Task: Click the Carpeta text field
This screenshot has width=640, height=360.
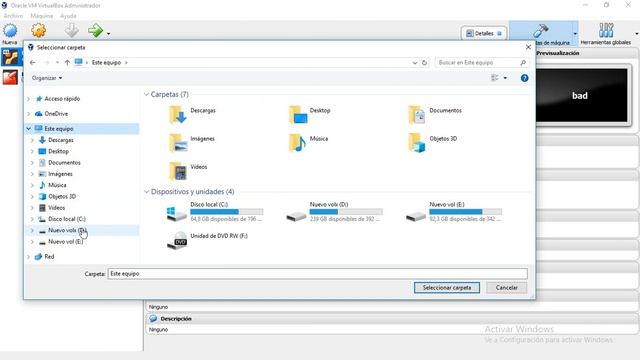Action: 318,273
